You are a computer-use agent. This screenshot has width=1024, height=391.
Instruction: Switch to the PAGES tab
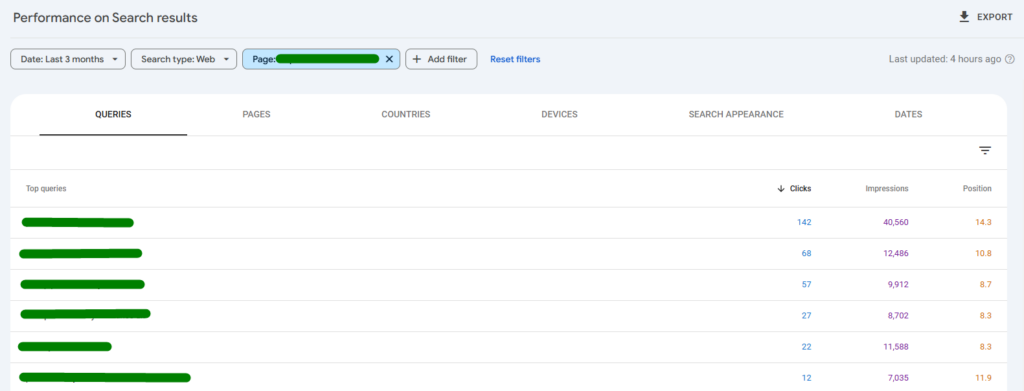coord(256,114)
